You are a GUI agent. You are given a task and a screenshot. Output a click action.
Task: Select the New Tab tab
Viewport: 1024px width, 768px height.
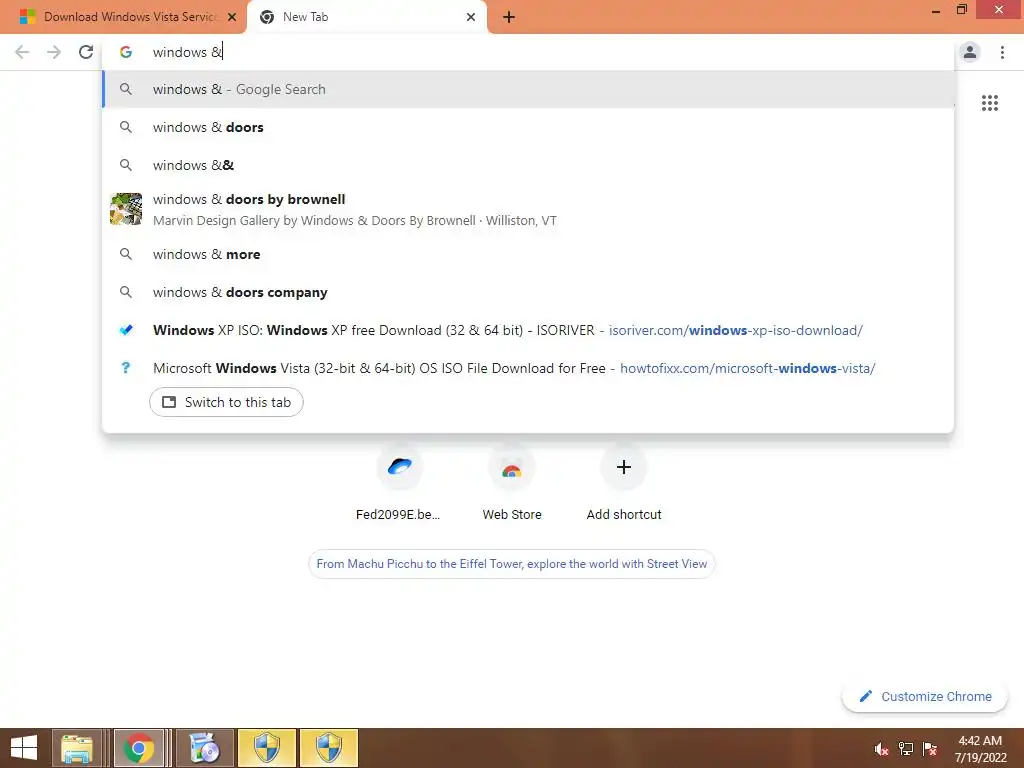pos(366,17)
